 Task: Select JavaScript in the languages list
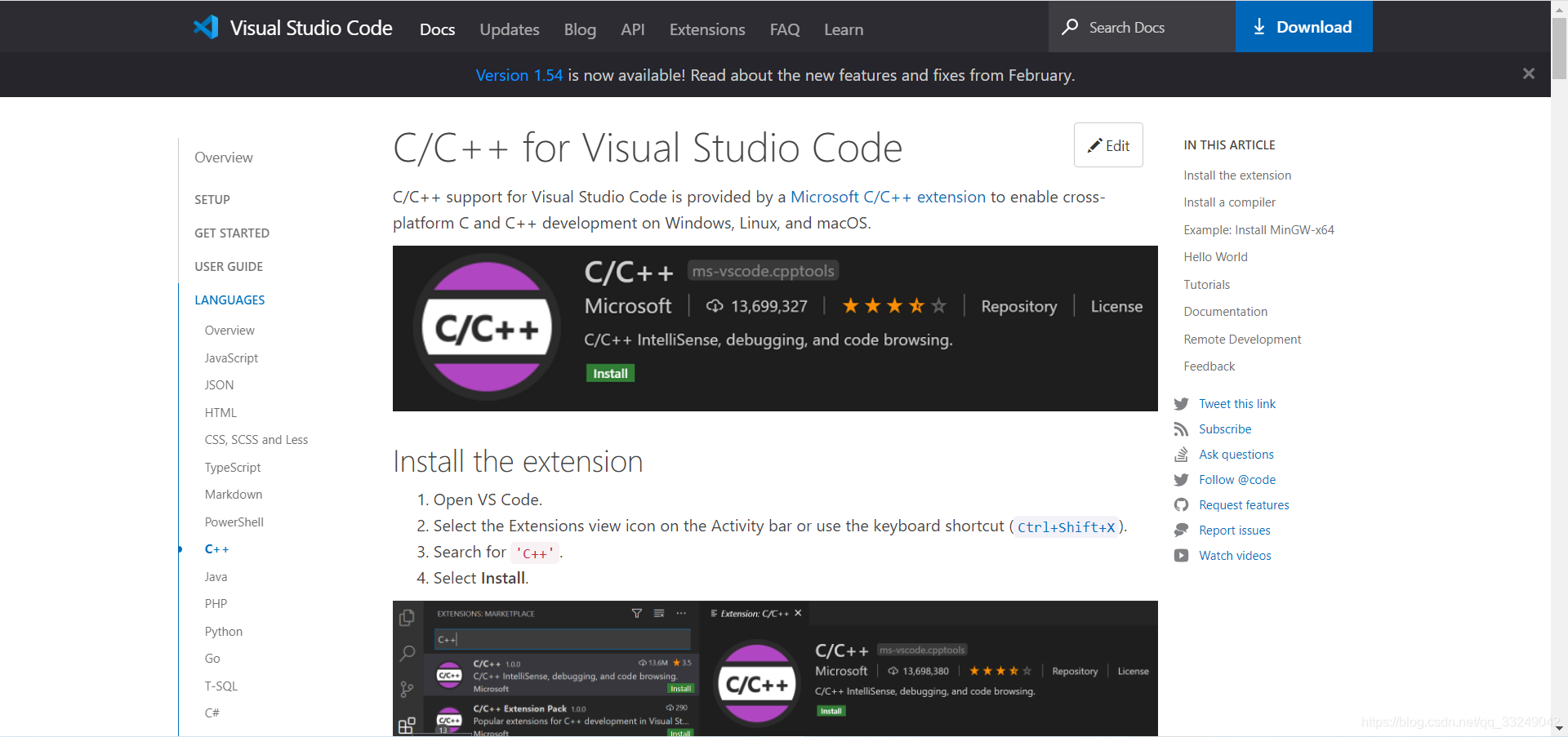pos(231,357)
